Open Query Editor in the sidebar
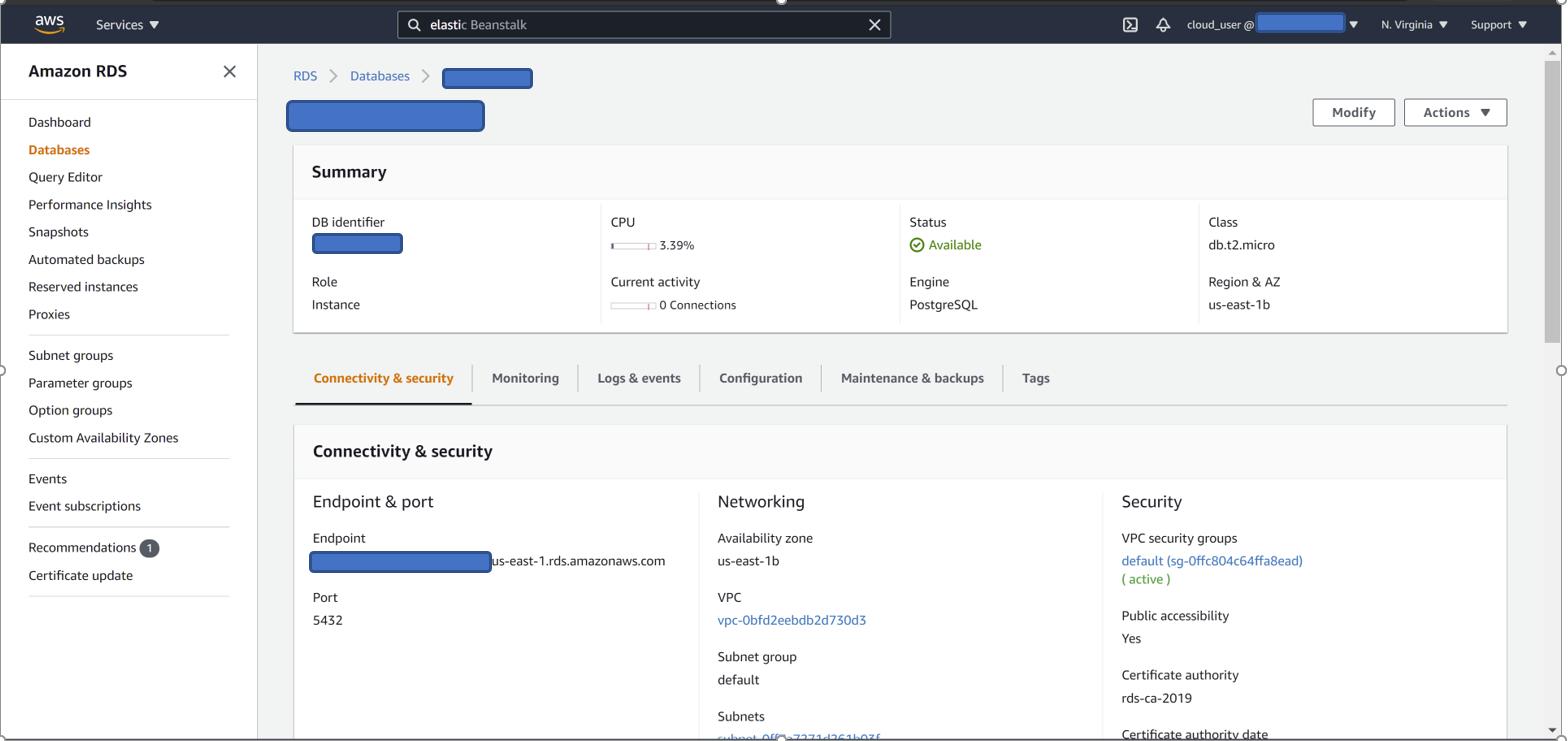Screen dimensions: 1568x741 65,177
